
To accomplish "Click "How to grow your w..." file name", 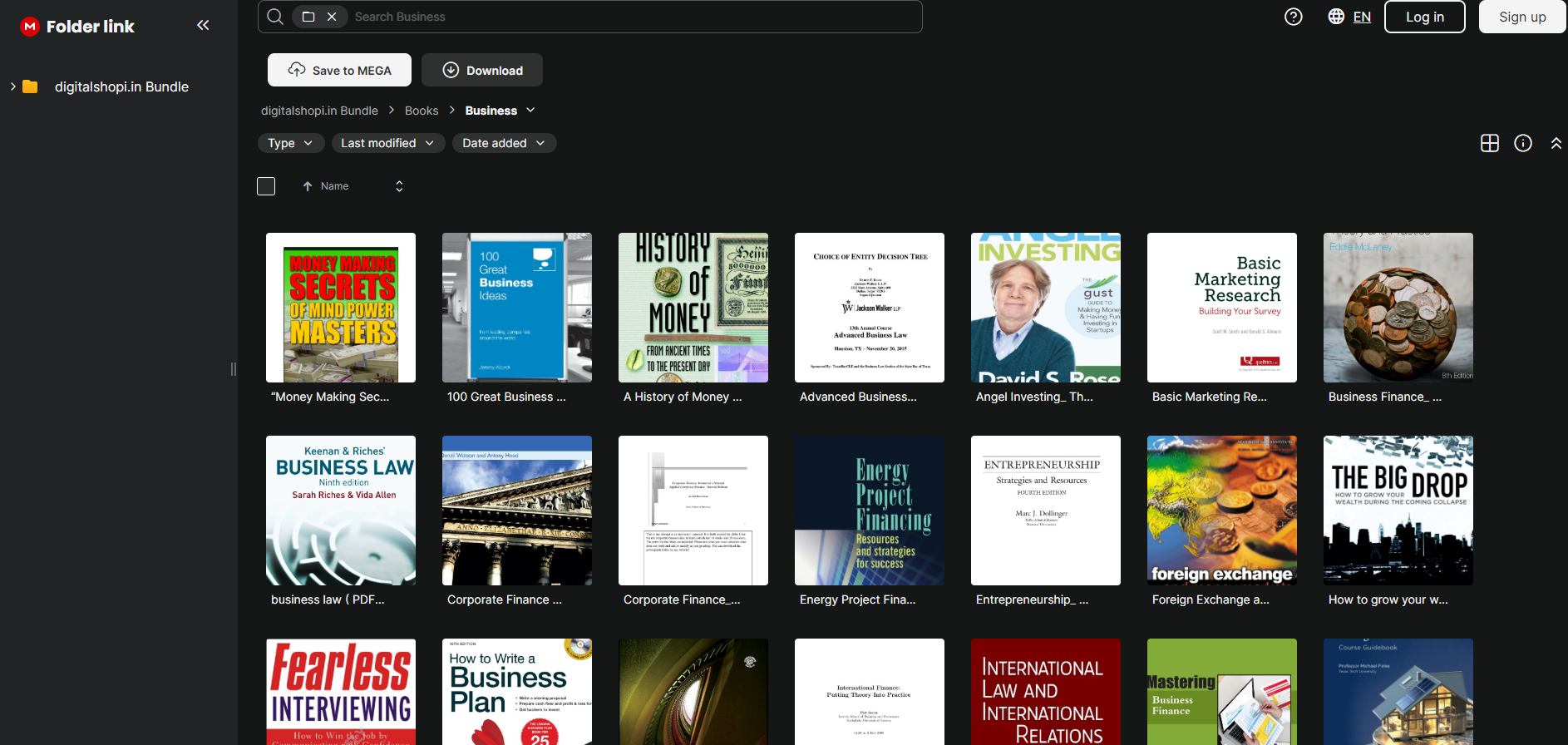I will [1388, 599].
